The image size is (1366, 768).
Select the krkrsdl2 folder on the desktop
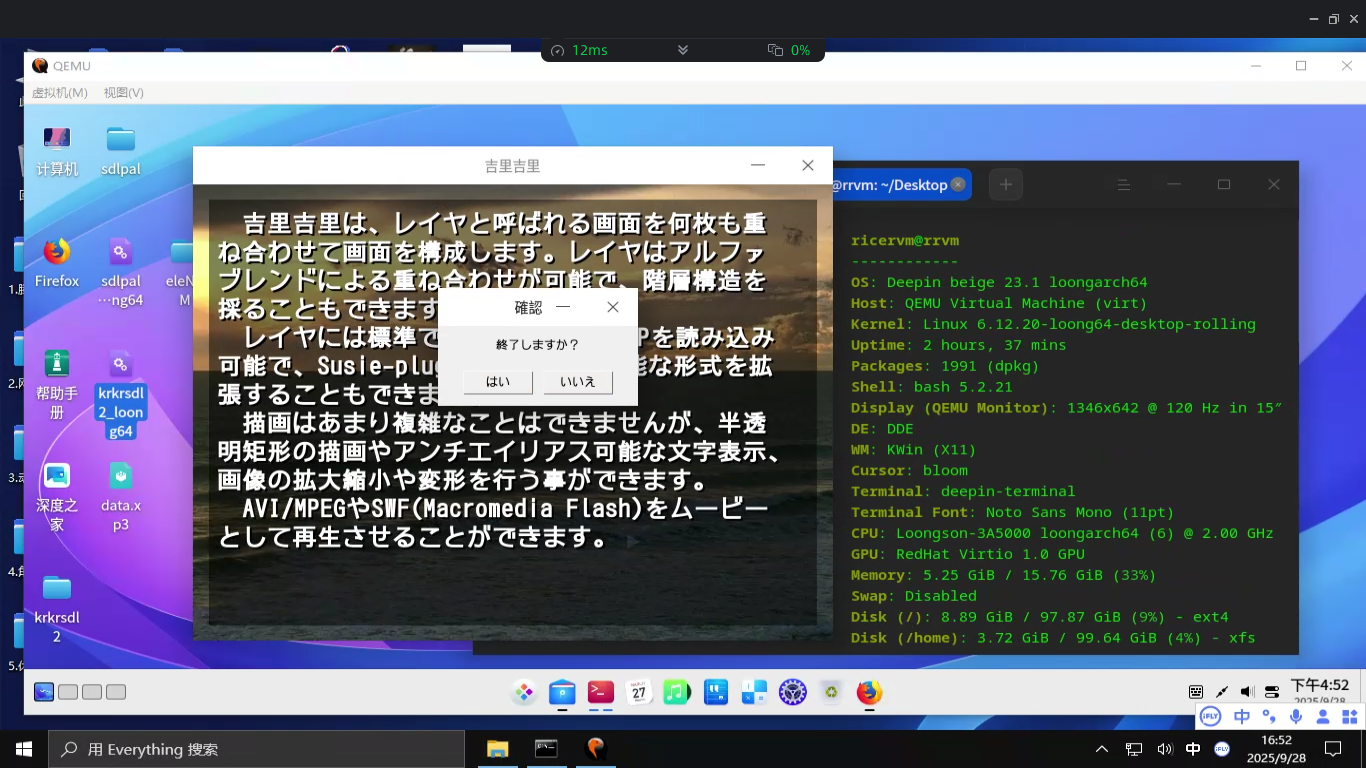57,609
